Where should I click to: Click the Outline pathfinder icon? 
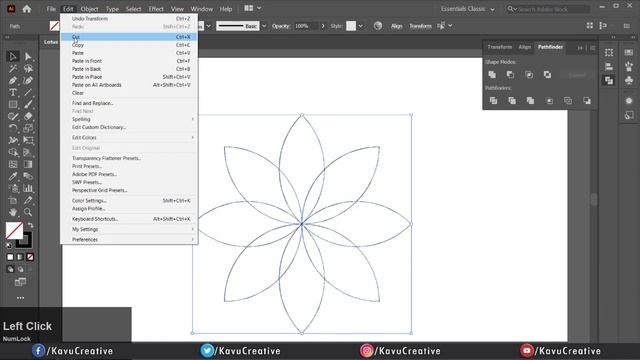(568, 100)
